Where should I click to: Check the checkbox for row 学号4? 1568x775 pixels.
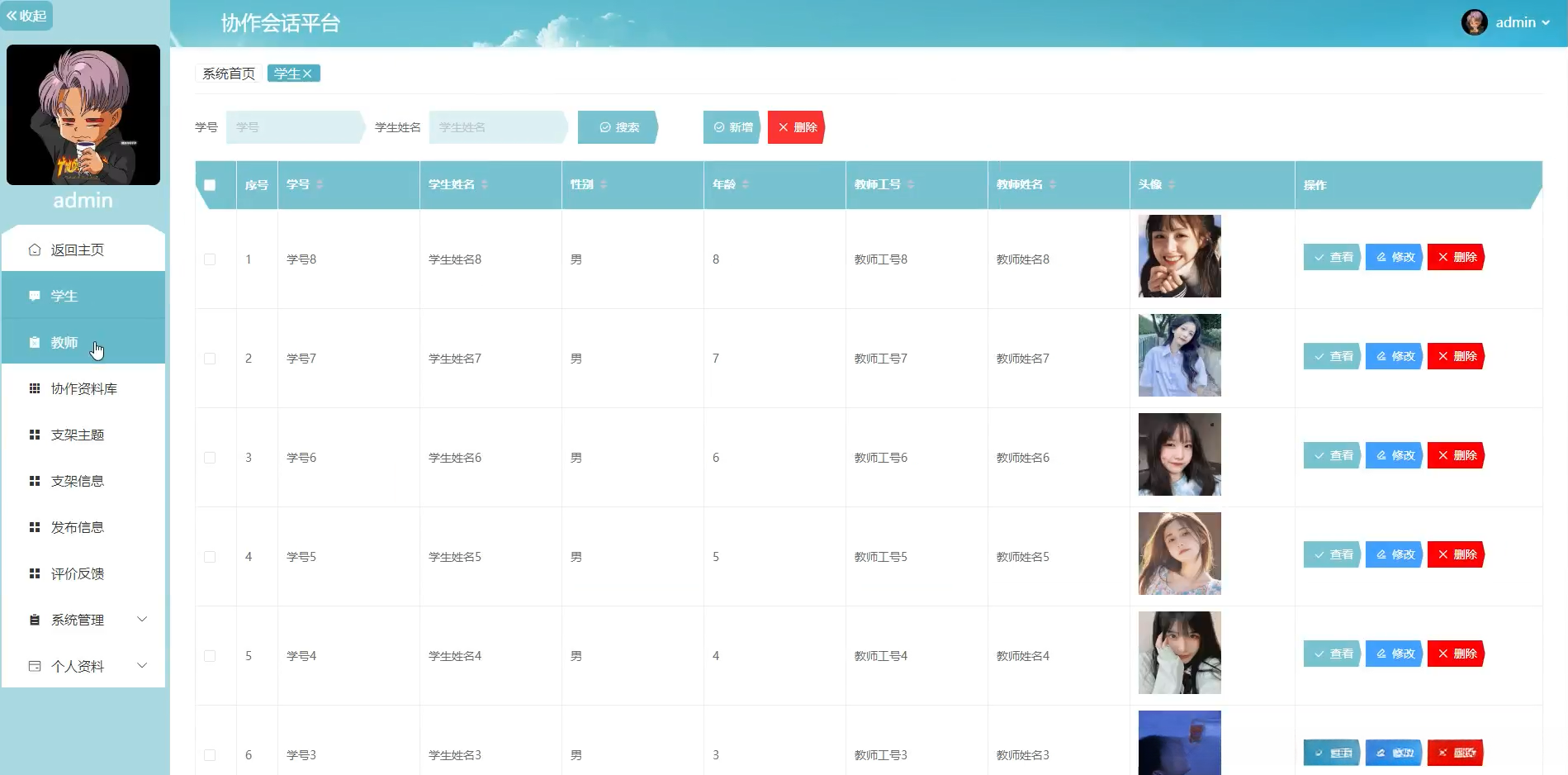(x=210, y=656)
